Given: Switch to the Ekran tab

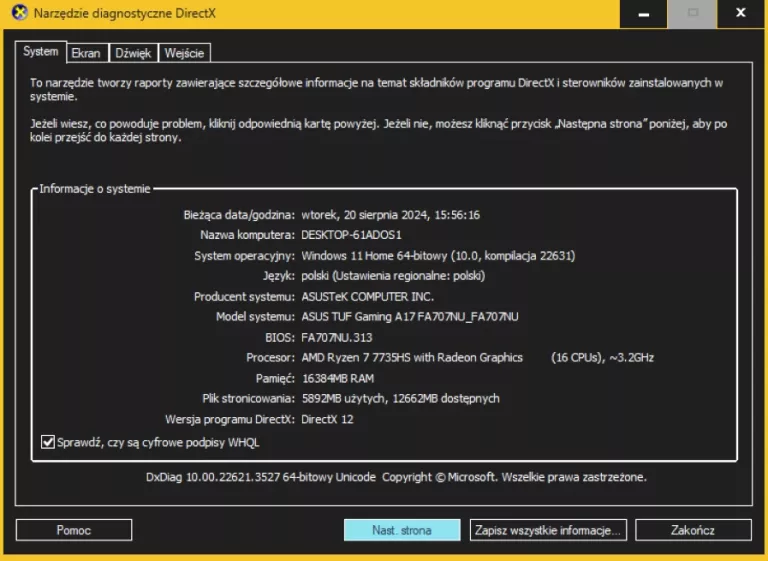Looking at the screenshot, I should tap(86, 53).
